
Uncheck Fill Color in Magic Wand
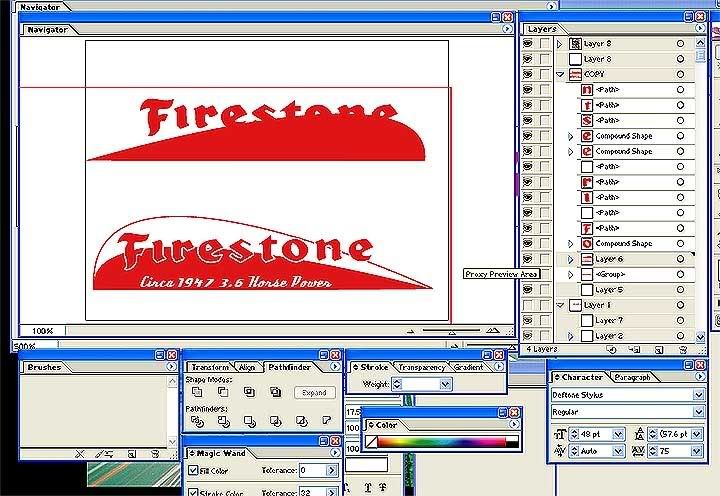tap(193, 470)
